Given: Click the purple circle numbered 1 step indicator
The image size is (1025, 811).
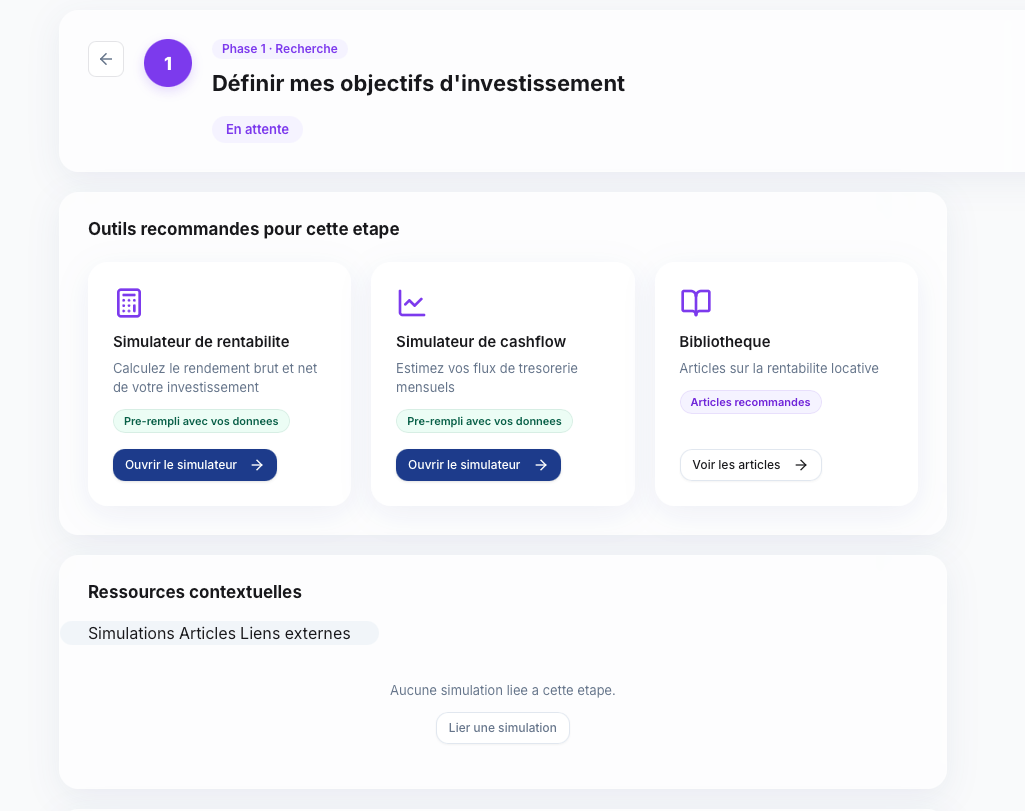Looking at the screenshot, I should [168, 62].
